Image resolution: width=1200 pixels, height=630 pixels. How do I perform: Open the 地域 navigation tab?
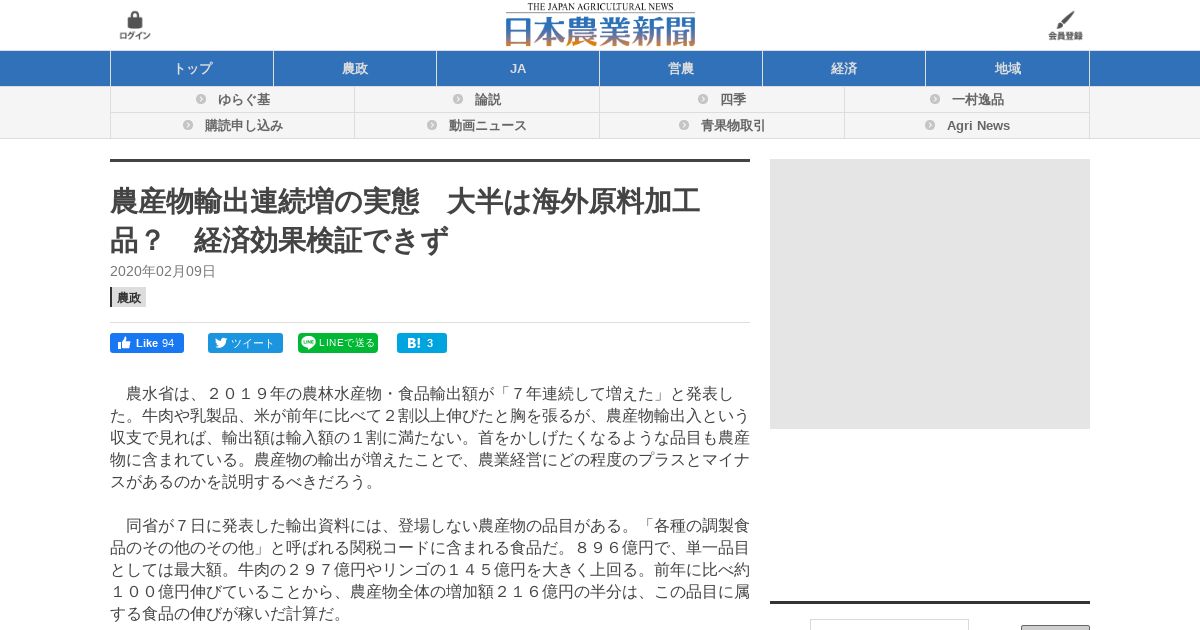(x=1007, y=68)
